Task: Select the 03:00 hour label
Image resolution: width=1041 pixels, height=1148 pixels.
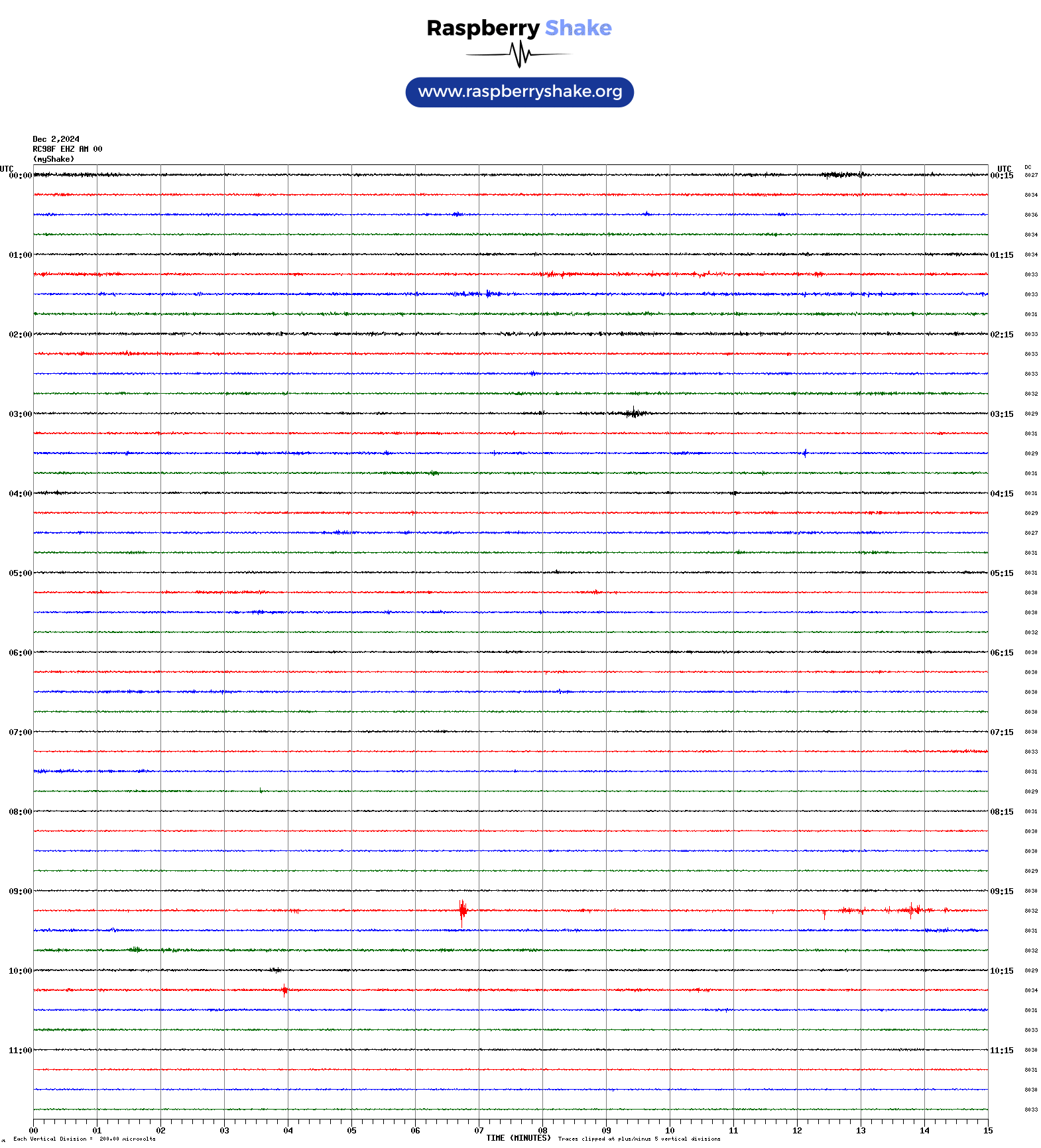Action: tap(21, 414)
